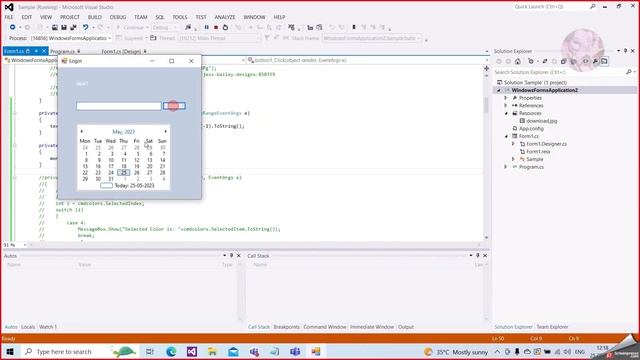Expand the Form1.Designer.cs node
The width and height of the screenshot is (640, 360).
tap(513, 144)
